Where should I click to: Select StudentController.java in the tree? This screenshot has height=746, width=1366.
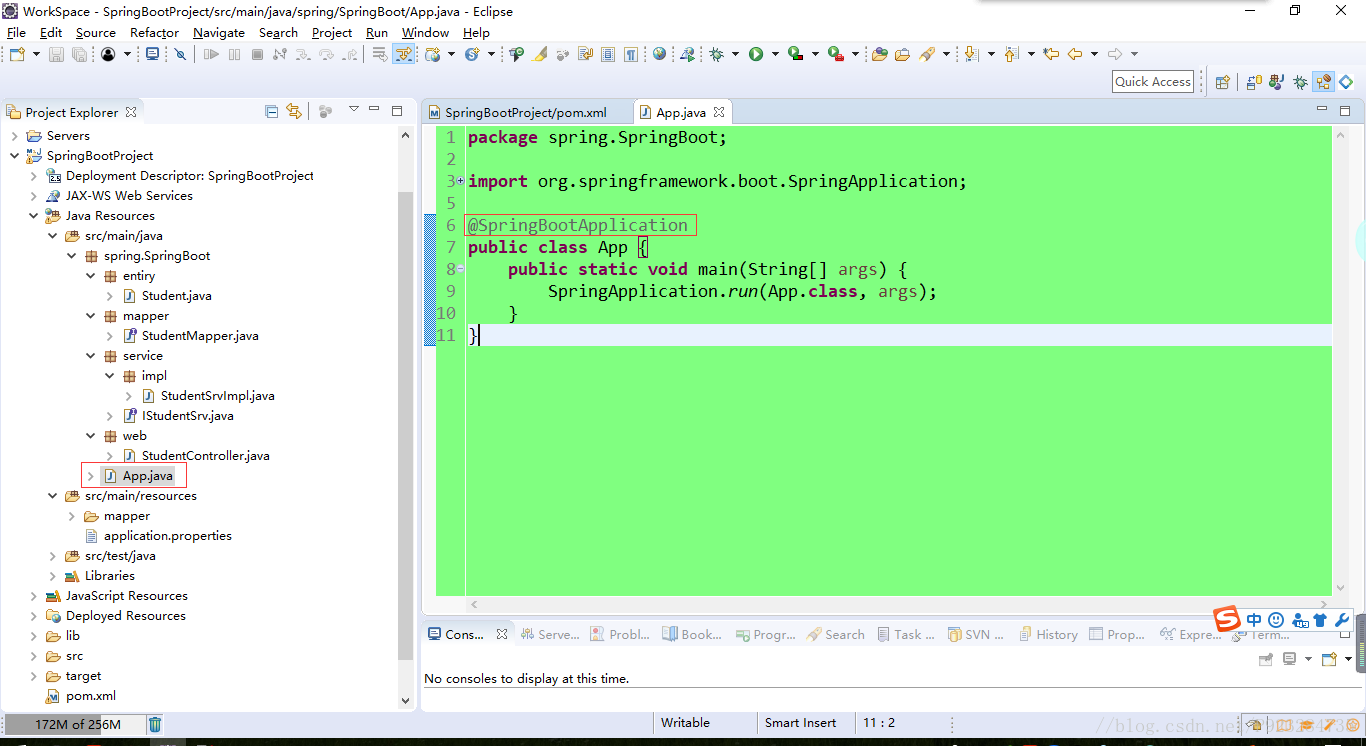(x=206, y=455)
